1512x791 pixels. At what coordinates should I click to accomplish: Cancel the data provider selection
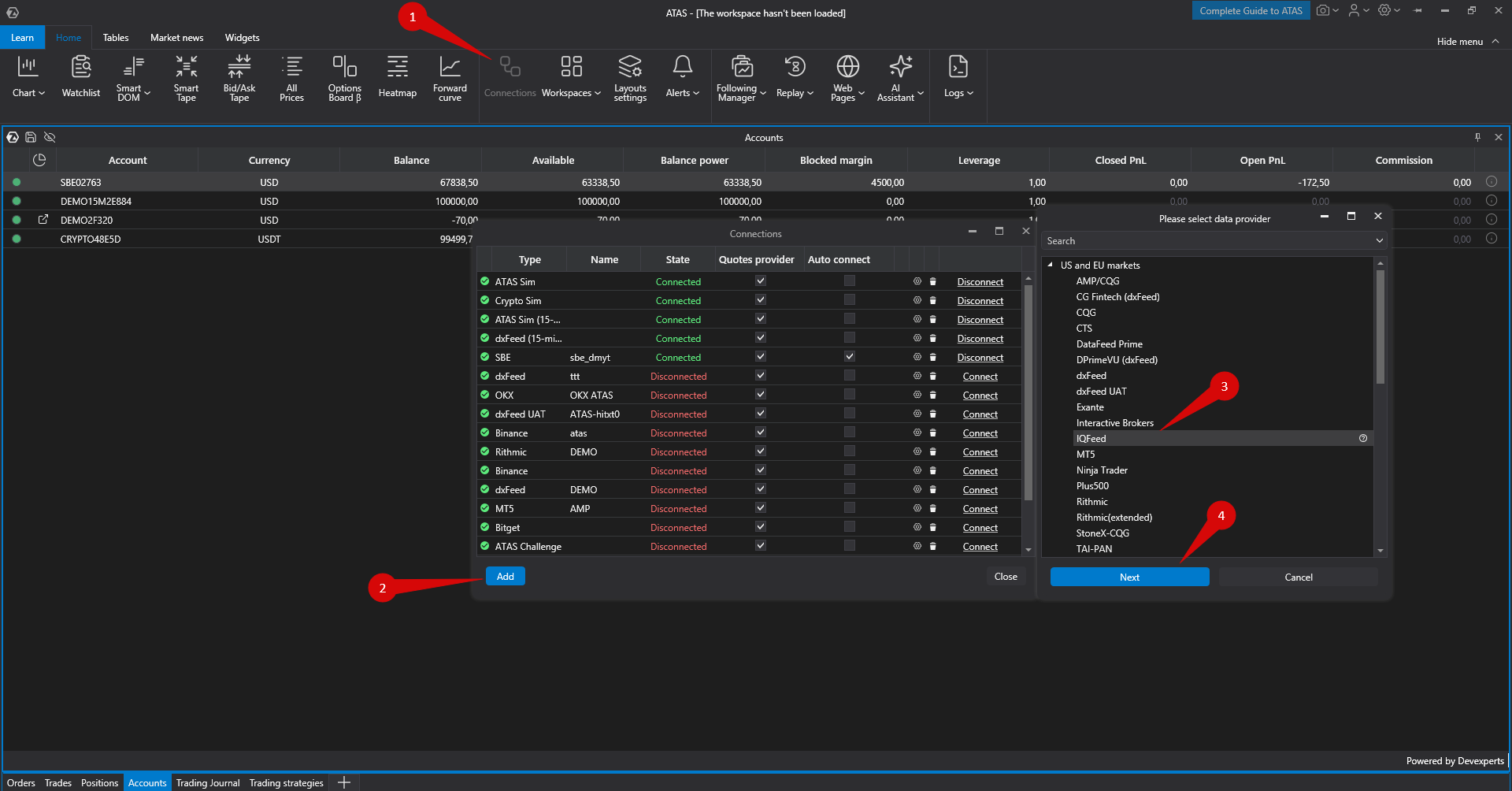click(x=1299, y=577)
